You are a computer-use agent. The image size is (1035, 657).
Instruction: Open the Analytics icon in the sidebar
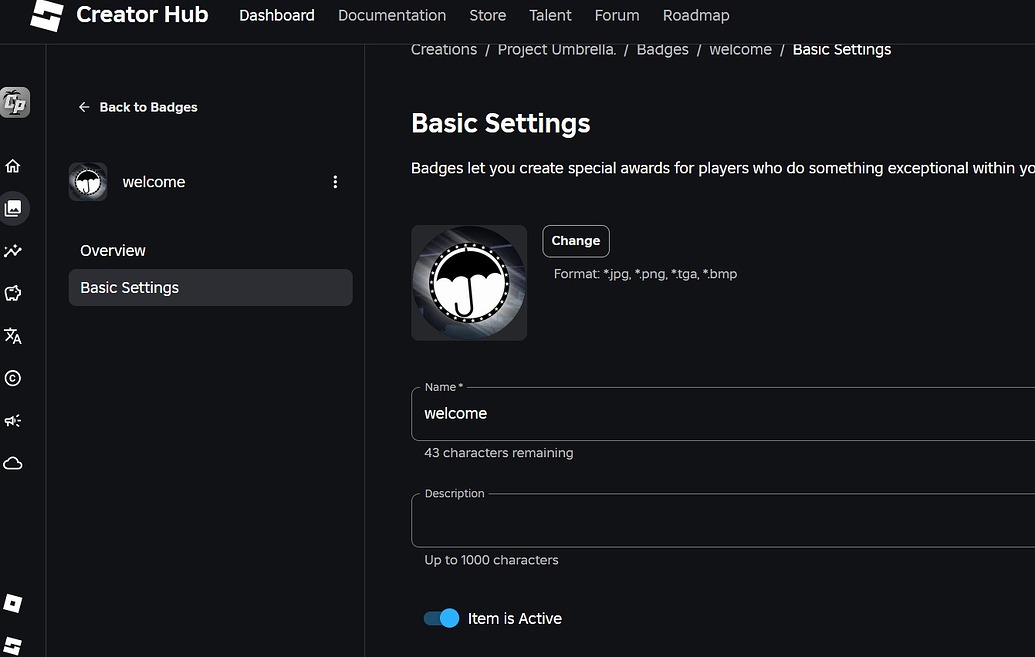13,251
